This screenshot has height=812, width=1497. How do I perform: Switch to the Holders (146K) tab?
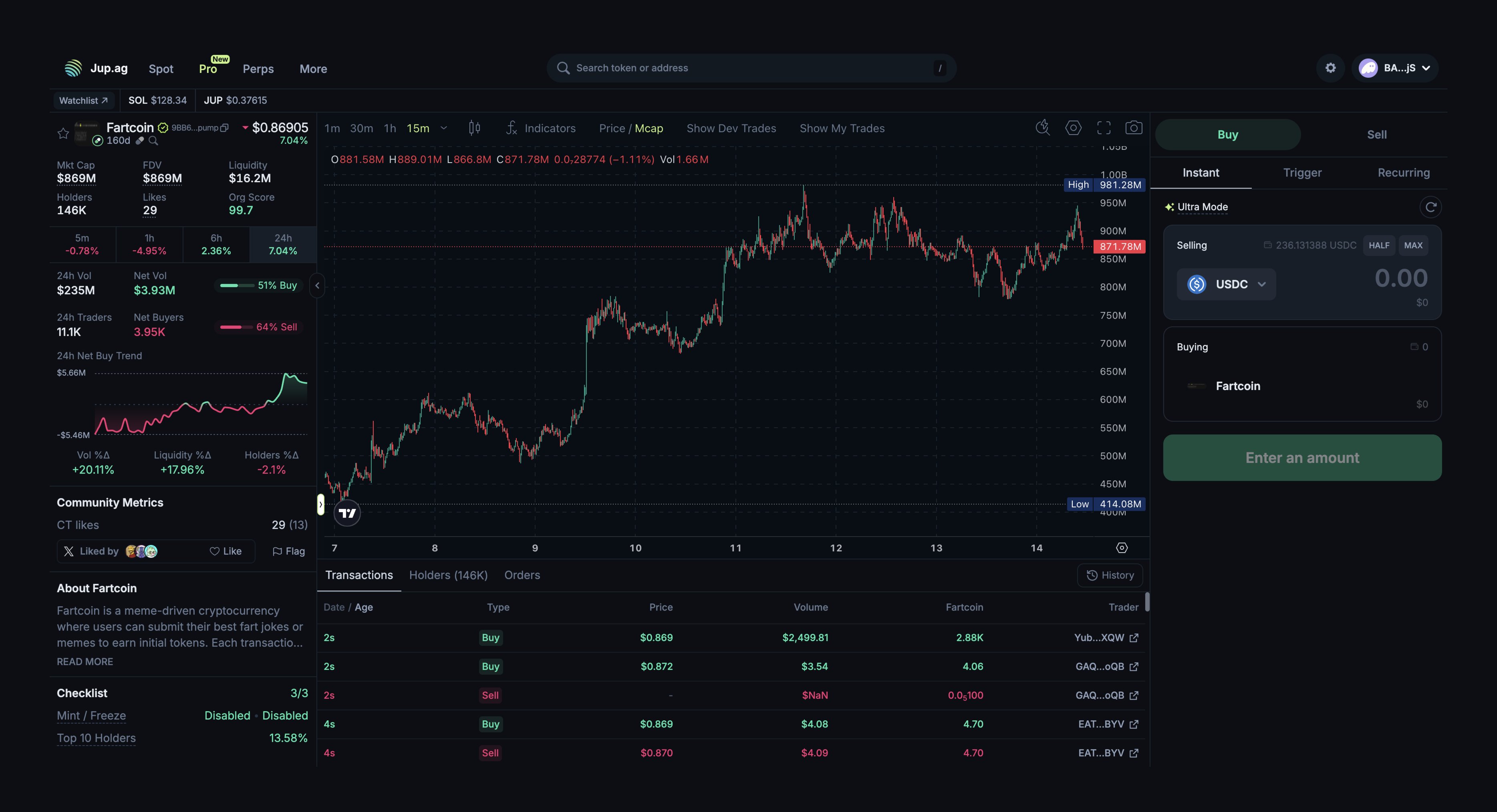click(x=448, y=575)
